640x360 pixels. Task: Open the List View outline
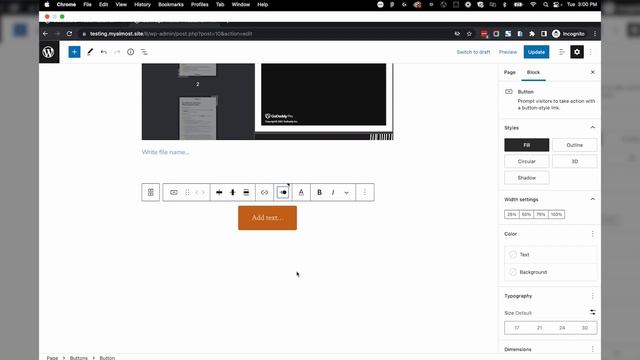point(144,52)
